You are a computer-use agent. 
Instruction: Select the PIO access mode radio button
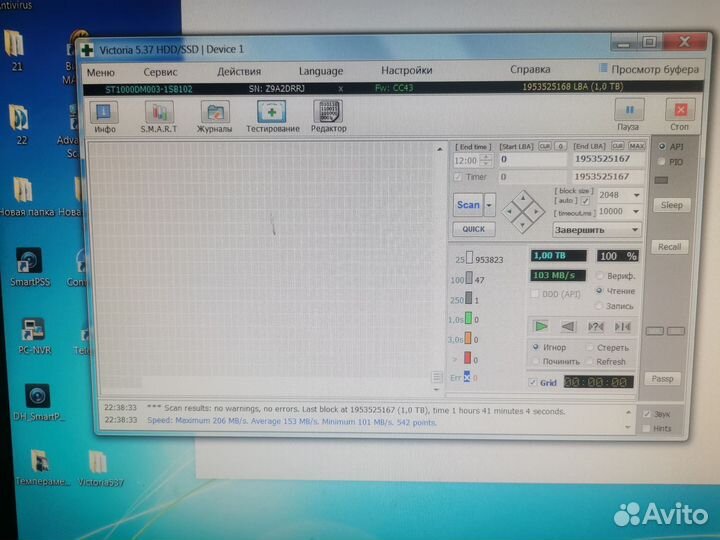pyautogui.click(x=661, y=162)
